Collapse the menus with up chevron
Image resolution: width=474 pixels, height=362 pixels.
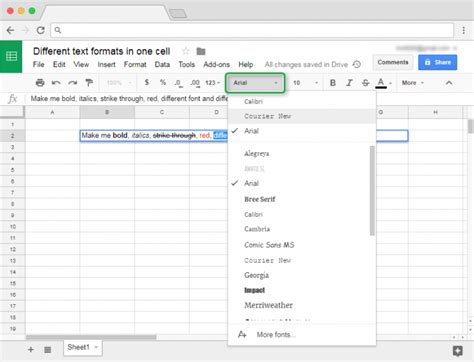[x=449, y=83]
